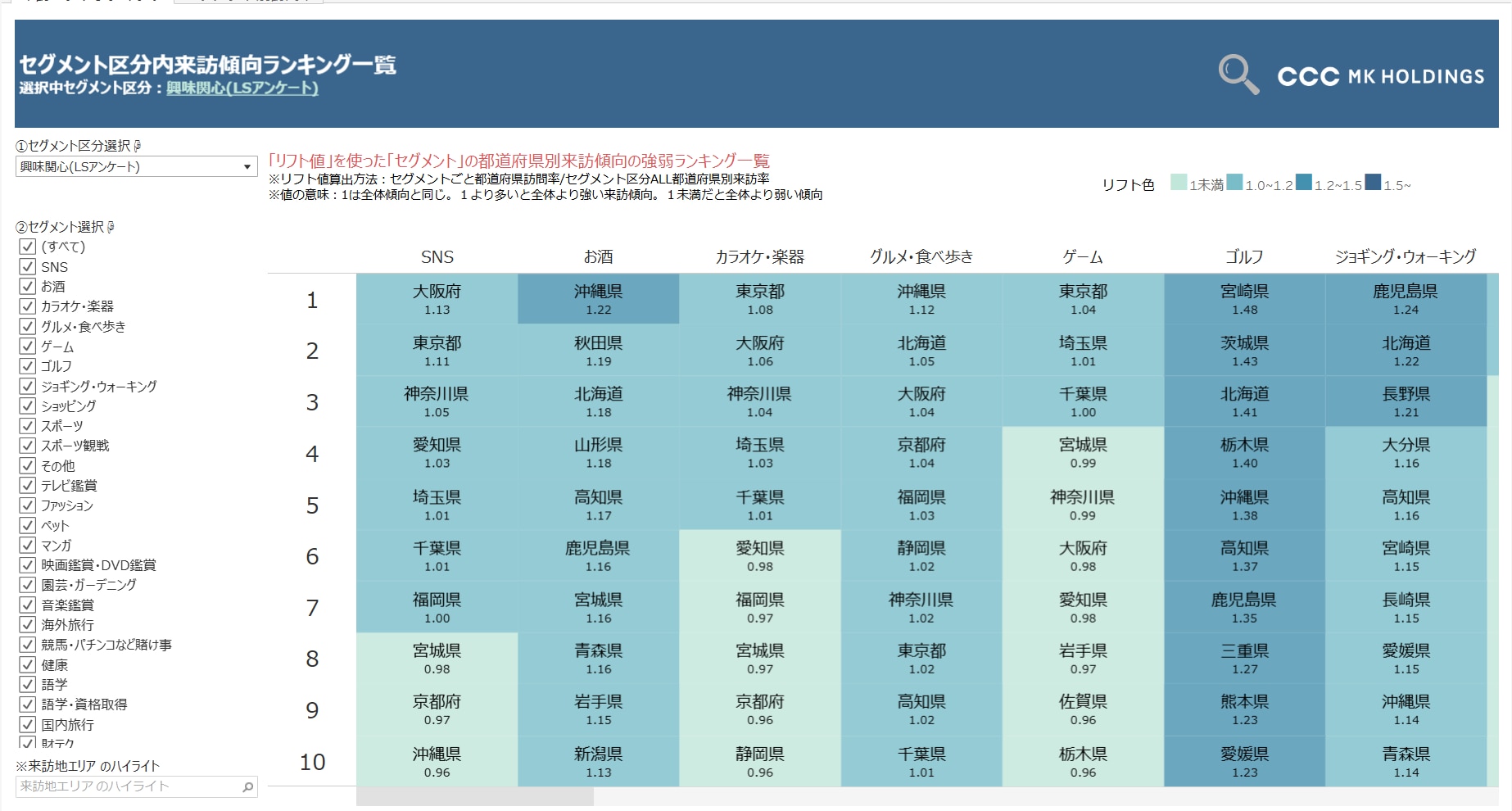Screen dimensions: 1512x811
Task: Uncheck the ゴルフ checkbox
Action: tap(28, 365)
